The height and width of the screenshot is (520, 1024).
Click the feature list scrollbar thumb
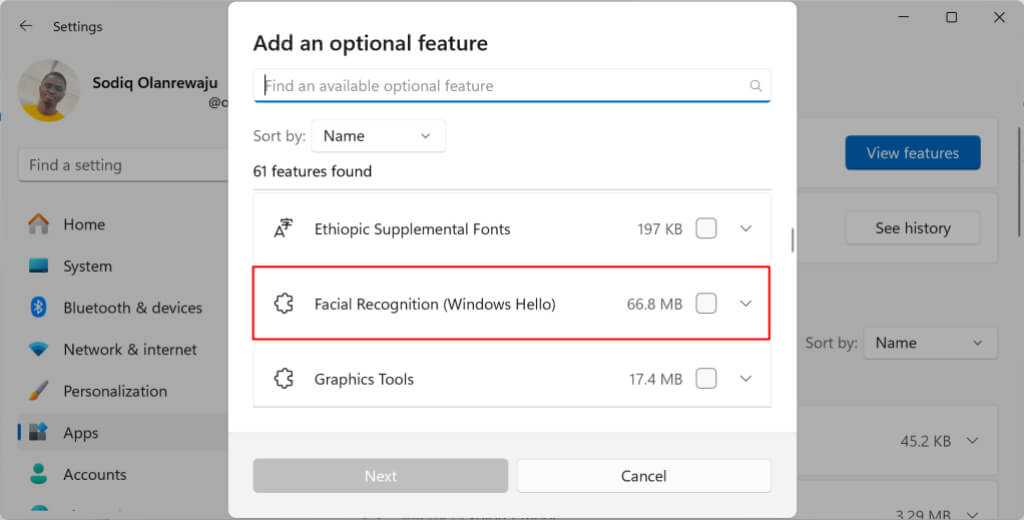point(793,240)
